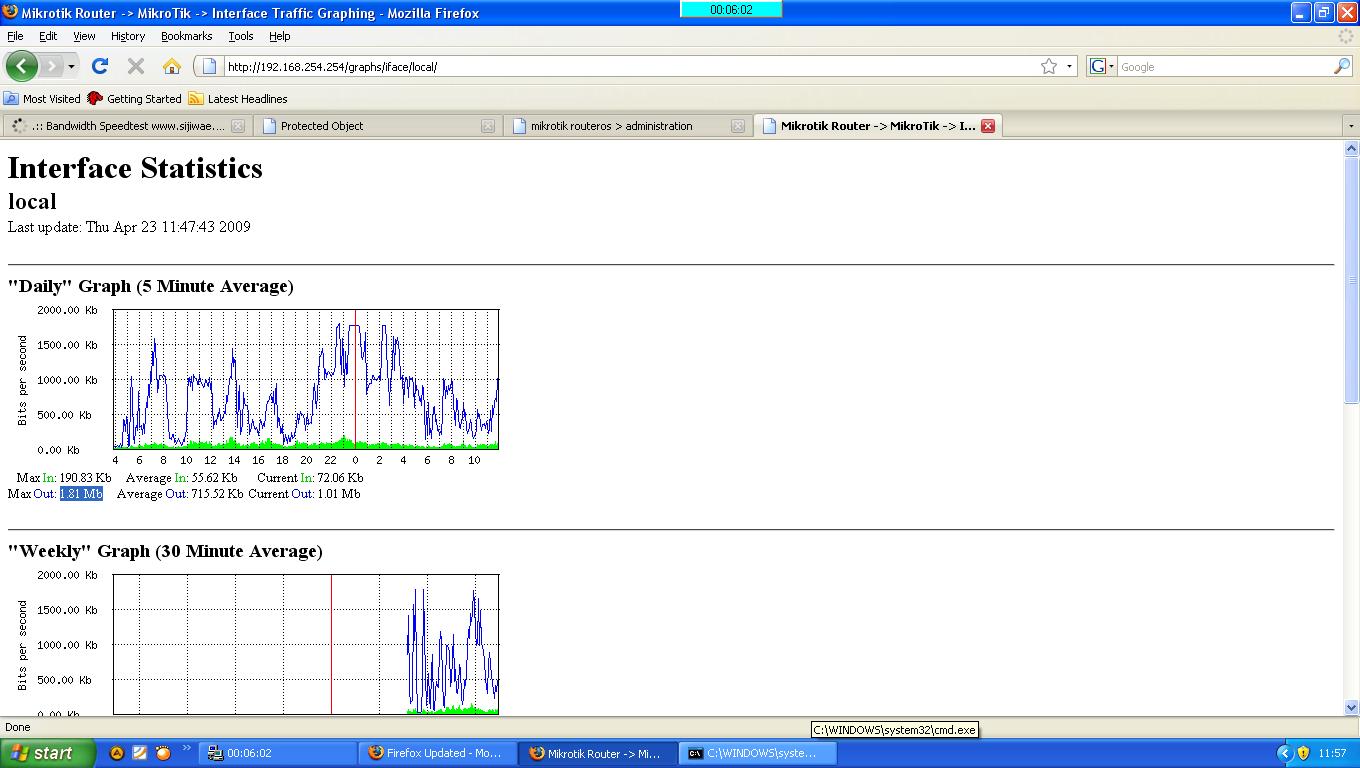Click the search magnifier icon

[1342, 67]
